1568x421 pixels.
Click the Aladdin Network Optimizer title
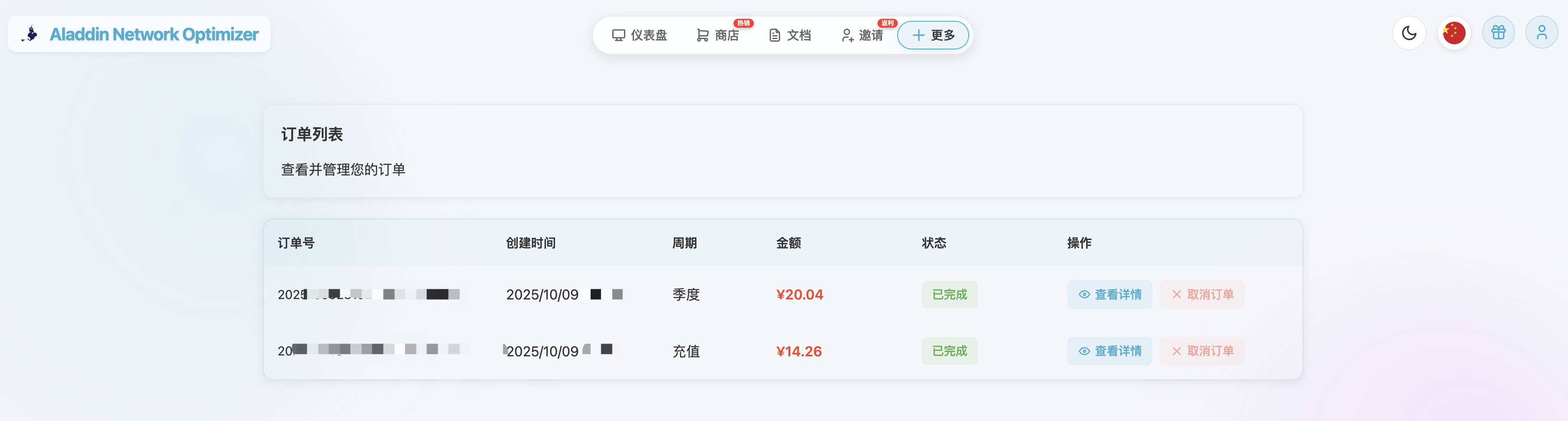pyautogui.click(x=154, y=34)
